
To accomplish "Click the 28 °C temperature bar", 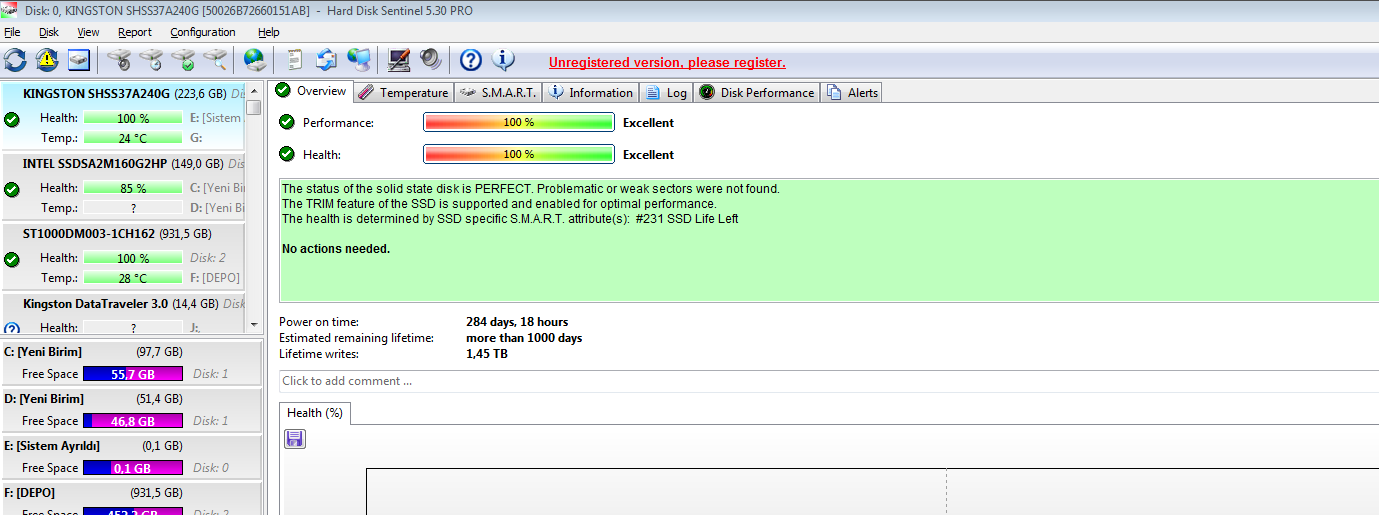I will 132,278.
